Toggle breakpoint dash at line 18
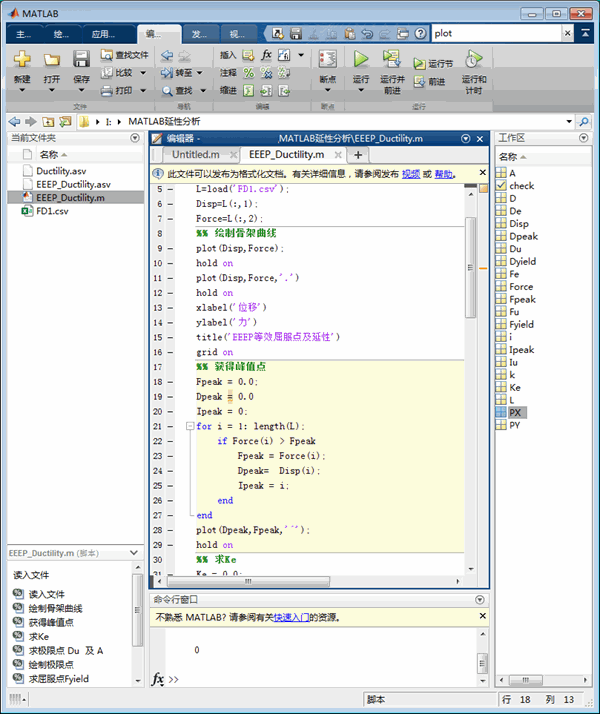Screen dimensions: 600x714 pyautogui.click(x=170, y=382)
